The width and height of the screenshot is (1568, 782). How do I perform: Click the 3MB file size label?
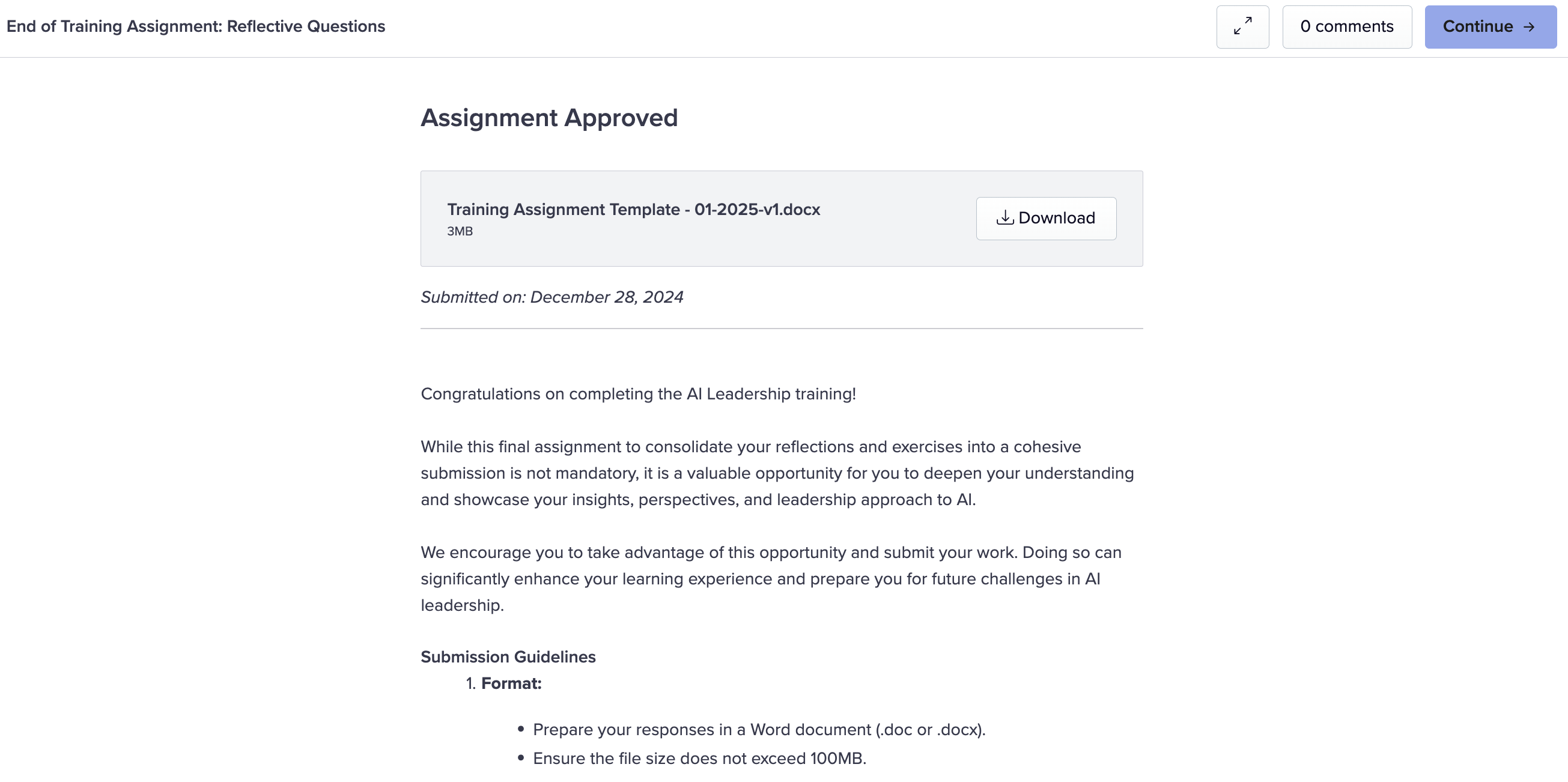click(460, 231)
